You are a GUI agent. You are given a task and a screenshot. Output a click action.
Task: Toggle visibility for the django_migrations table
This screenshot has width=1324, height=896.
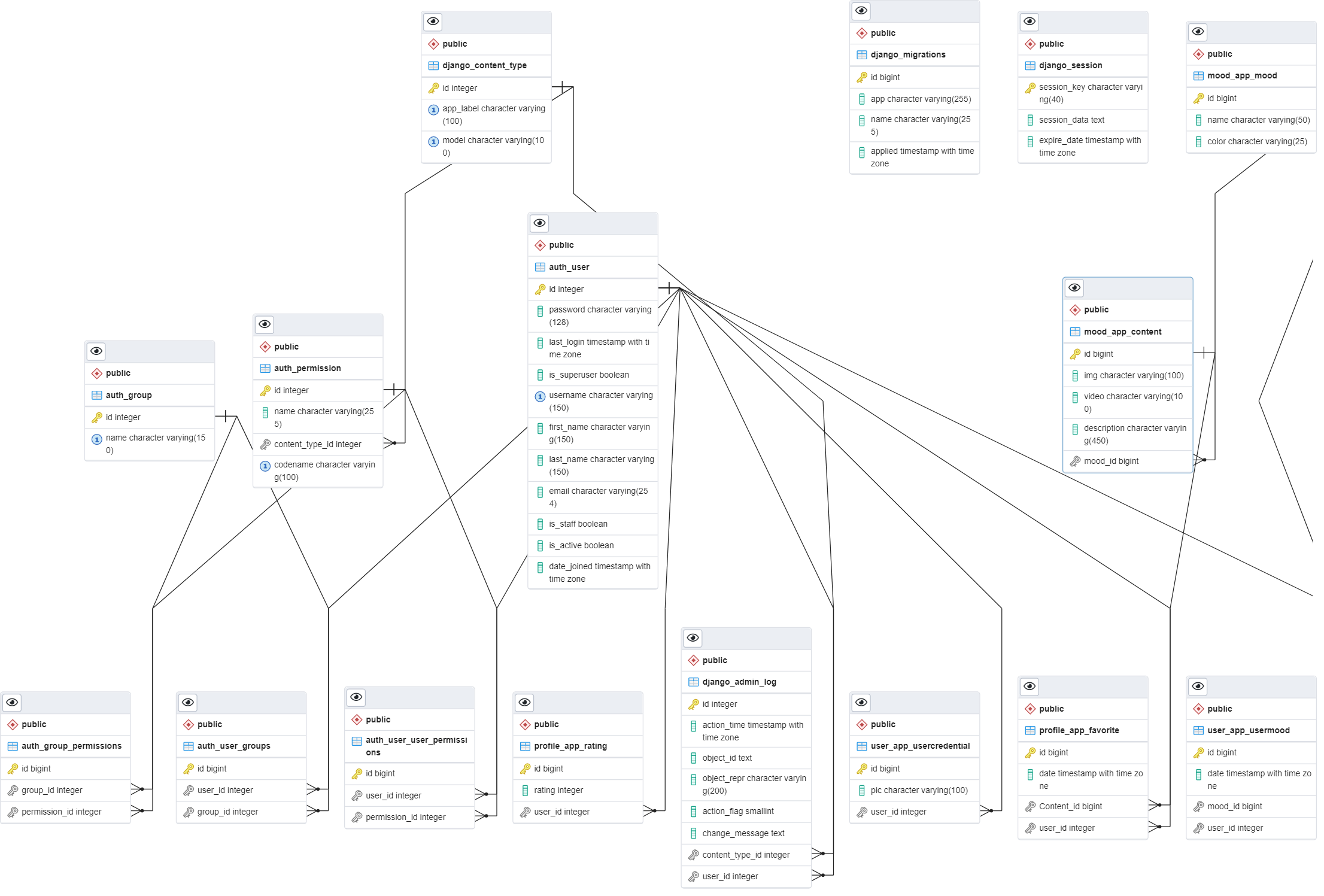click(x=861, y=10)
